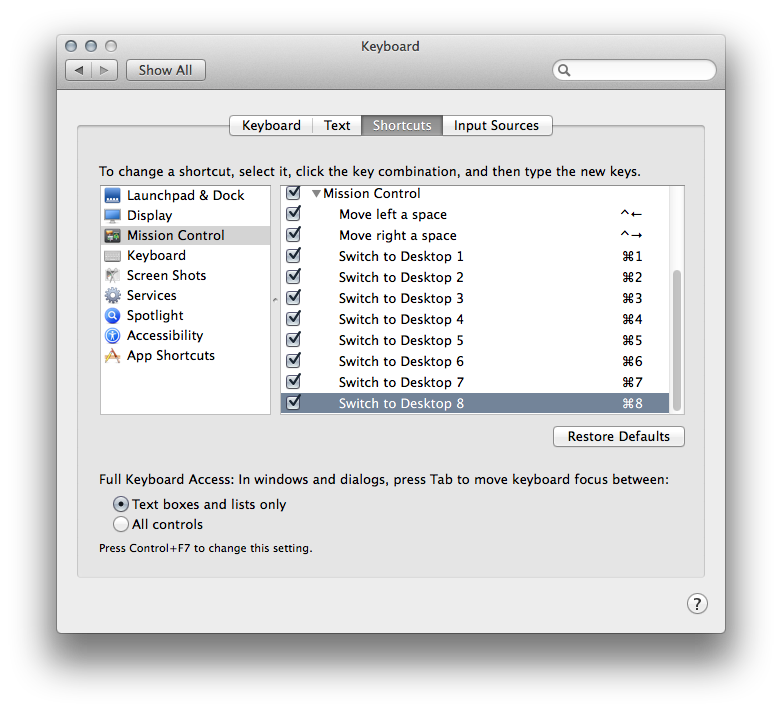Click the Keyboard category icon
Screen dimensions: 782x712
point(112,256)
